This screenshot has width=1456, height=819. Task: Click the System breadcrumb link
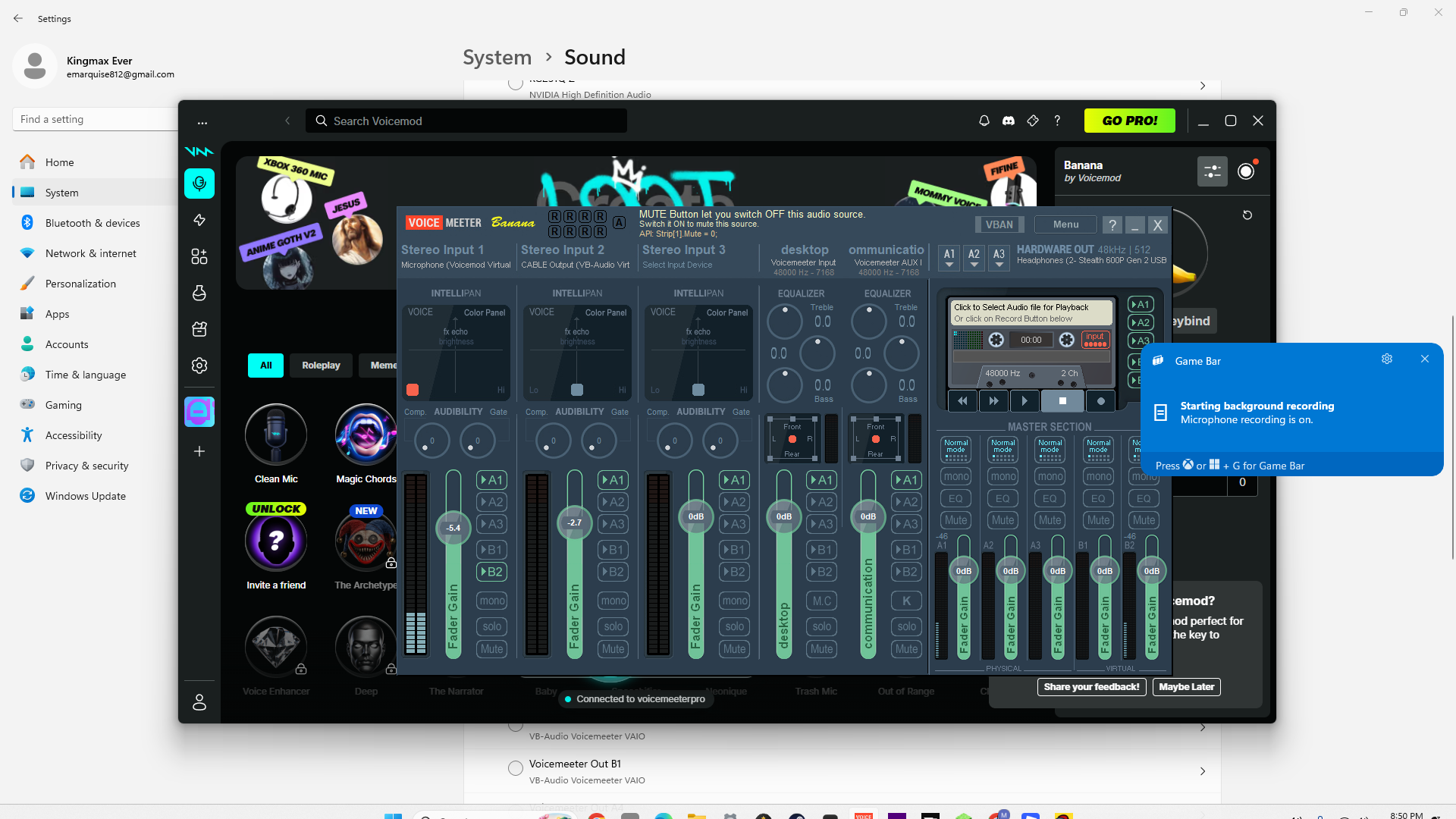tap(497, 58)
